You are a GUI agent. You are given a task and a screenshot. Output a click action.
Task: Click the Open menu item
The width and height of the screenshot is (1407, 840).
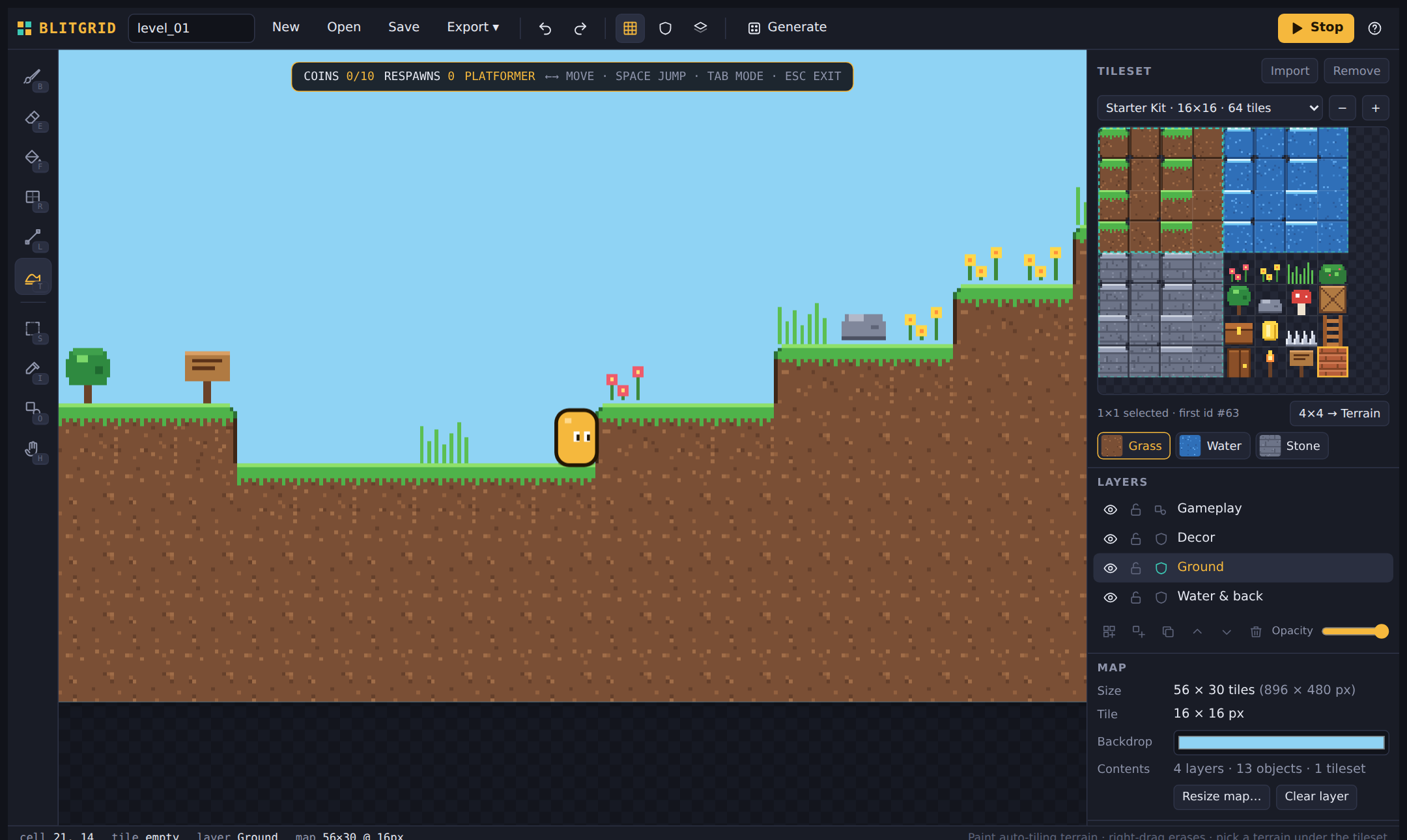pyautogui.click(x=344, y=27)
